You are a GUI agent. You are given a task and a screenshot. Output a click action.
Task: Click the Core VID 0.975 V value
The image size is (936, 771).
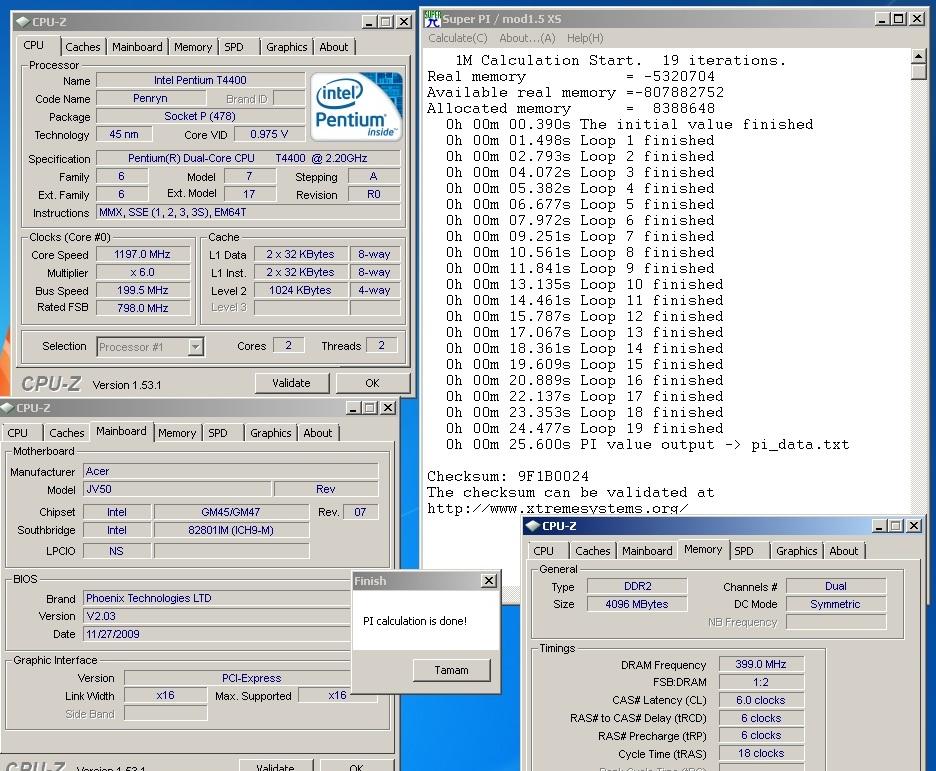pos(269,135)
